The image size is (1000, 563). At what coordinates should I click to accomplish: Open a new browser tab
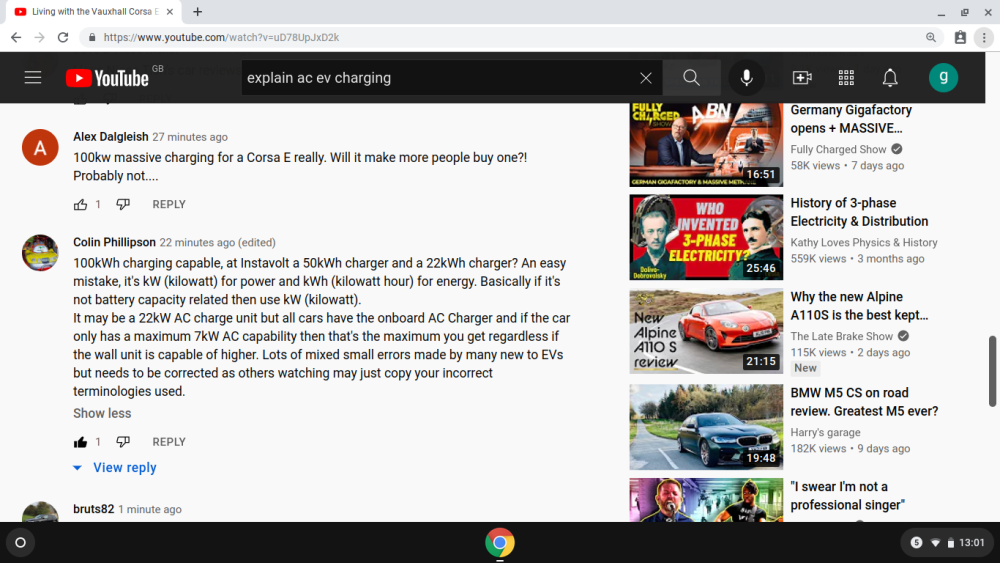[x=198, y=11]
